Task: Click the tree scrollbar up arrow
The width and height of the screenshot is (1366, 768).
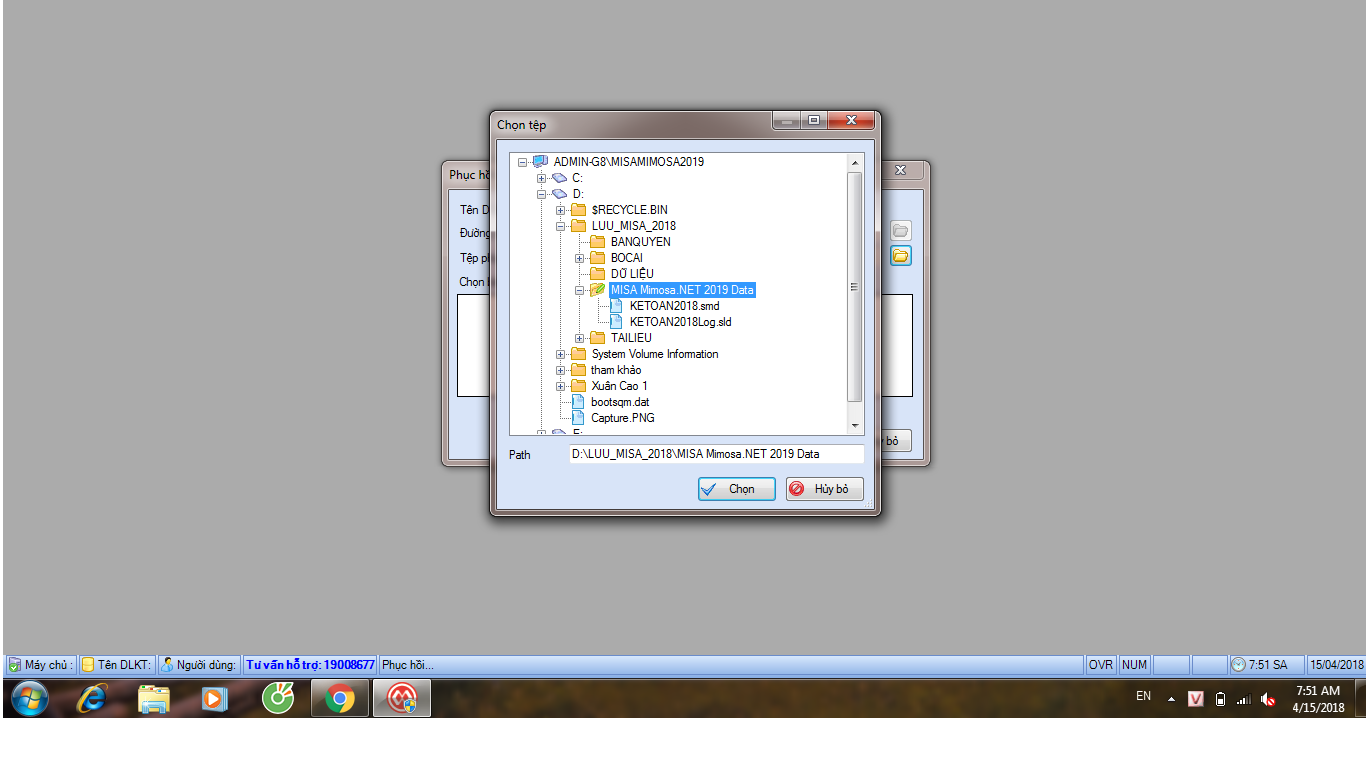Action: (855, 162)
